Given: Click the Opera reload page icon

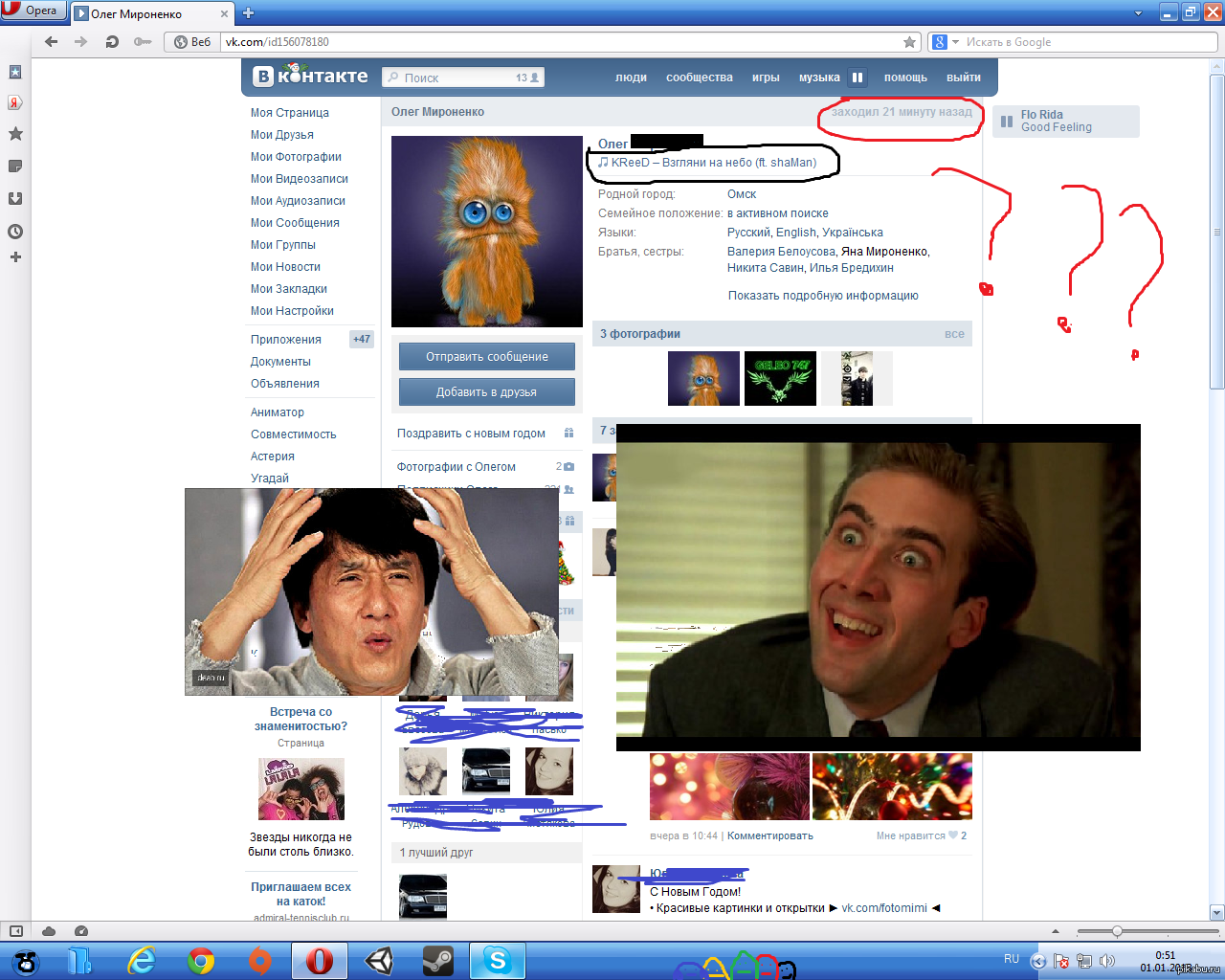Looking at the screenshot, I should coord(112,42).
